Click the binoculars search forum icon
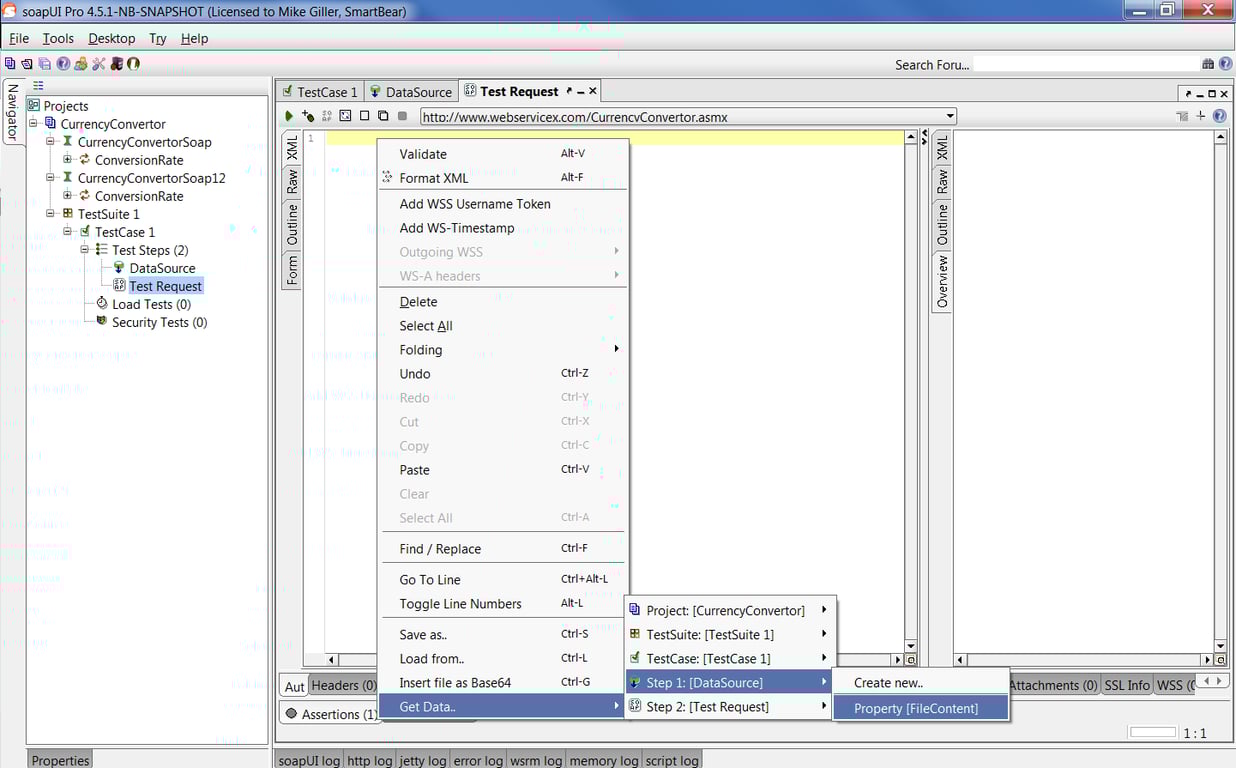 click(x=1208, y=64)
